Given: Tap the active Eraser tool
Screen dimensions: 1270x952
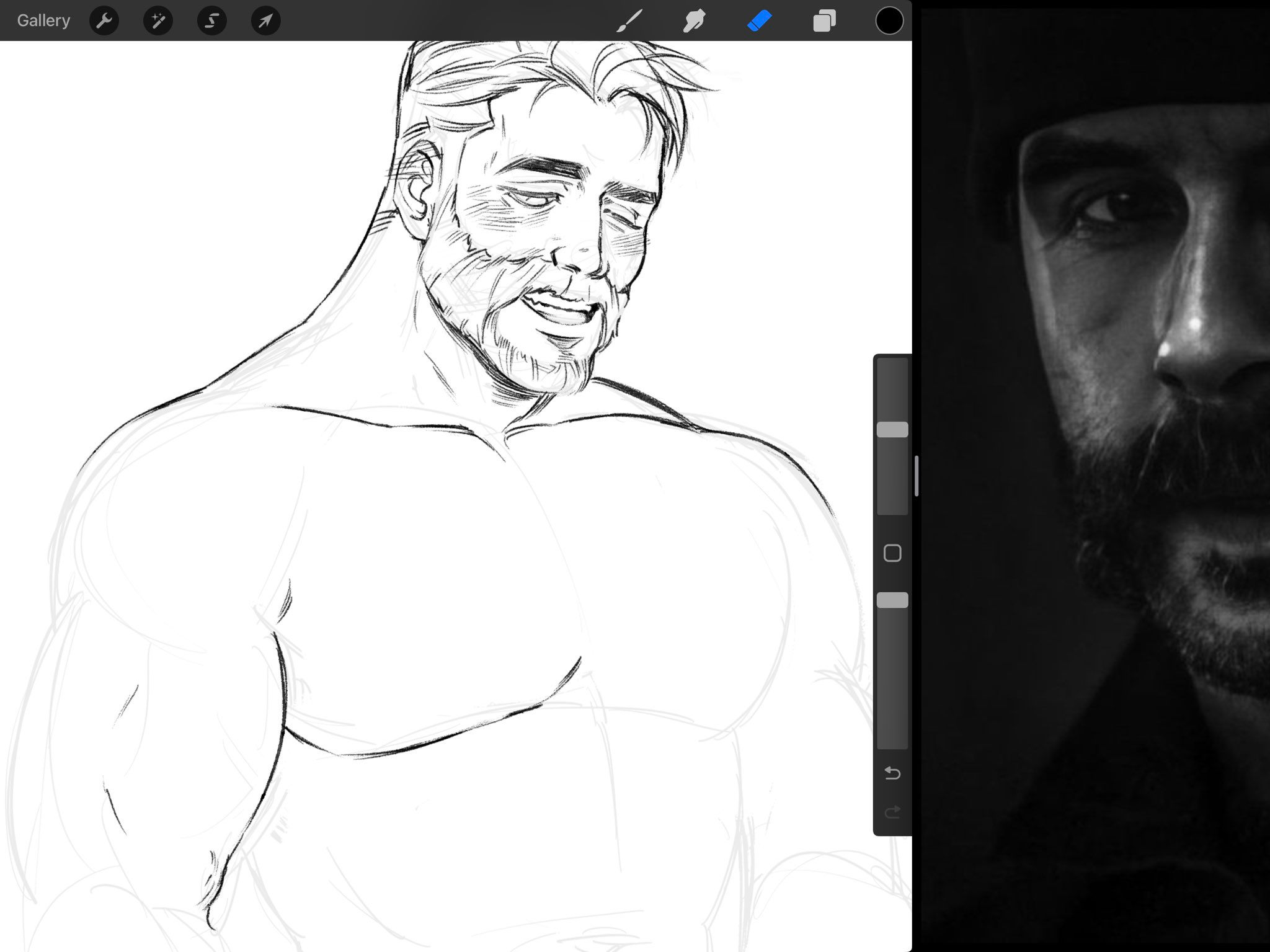Looking at the screenshot, I should 759,20.
